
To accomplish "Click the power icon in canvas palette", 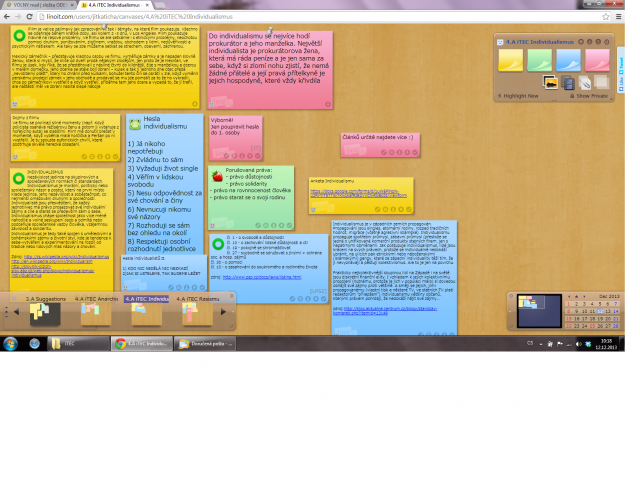I will 607,42.
